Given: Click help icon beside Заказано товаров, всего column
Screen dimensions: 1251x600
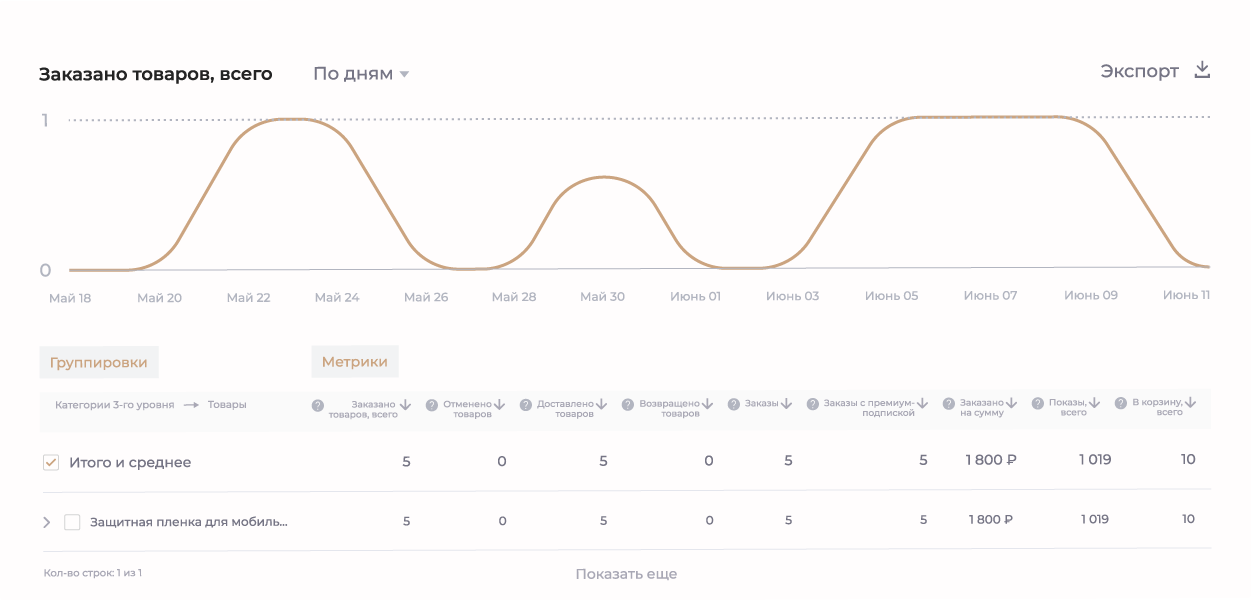Looking at the screenshot, I should point(318,405).
